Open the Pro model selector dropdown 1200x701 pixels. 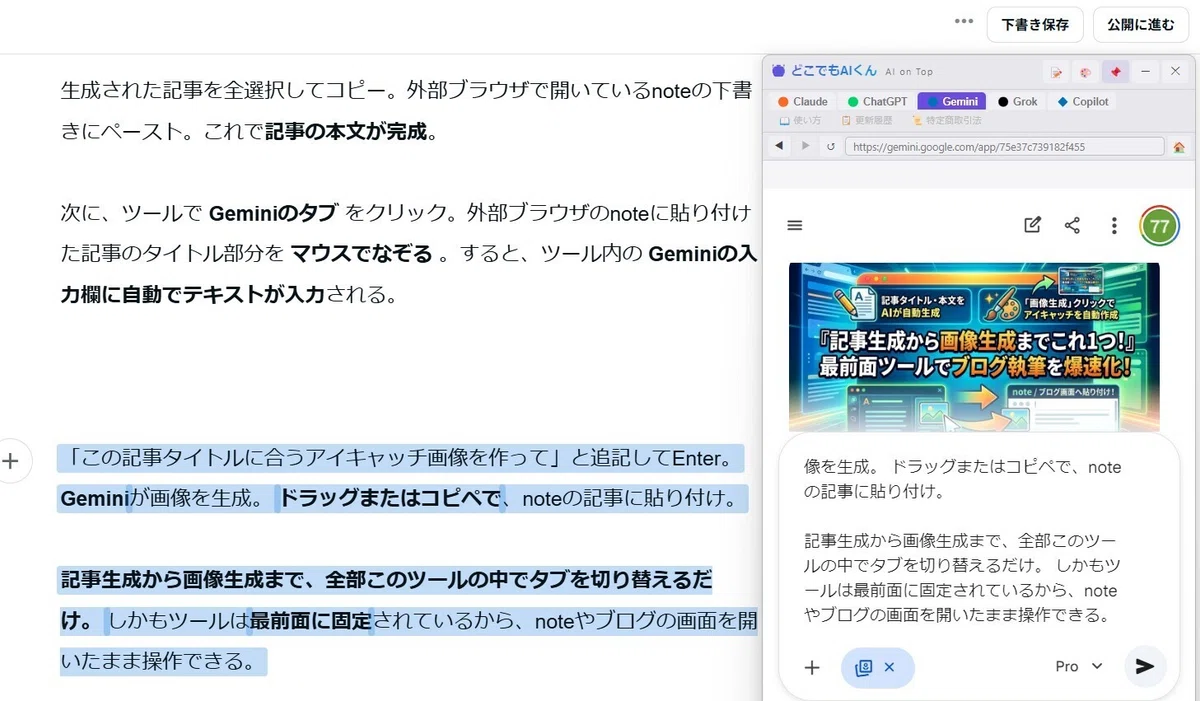tap(1079, 666)
